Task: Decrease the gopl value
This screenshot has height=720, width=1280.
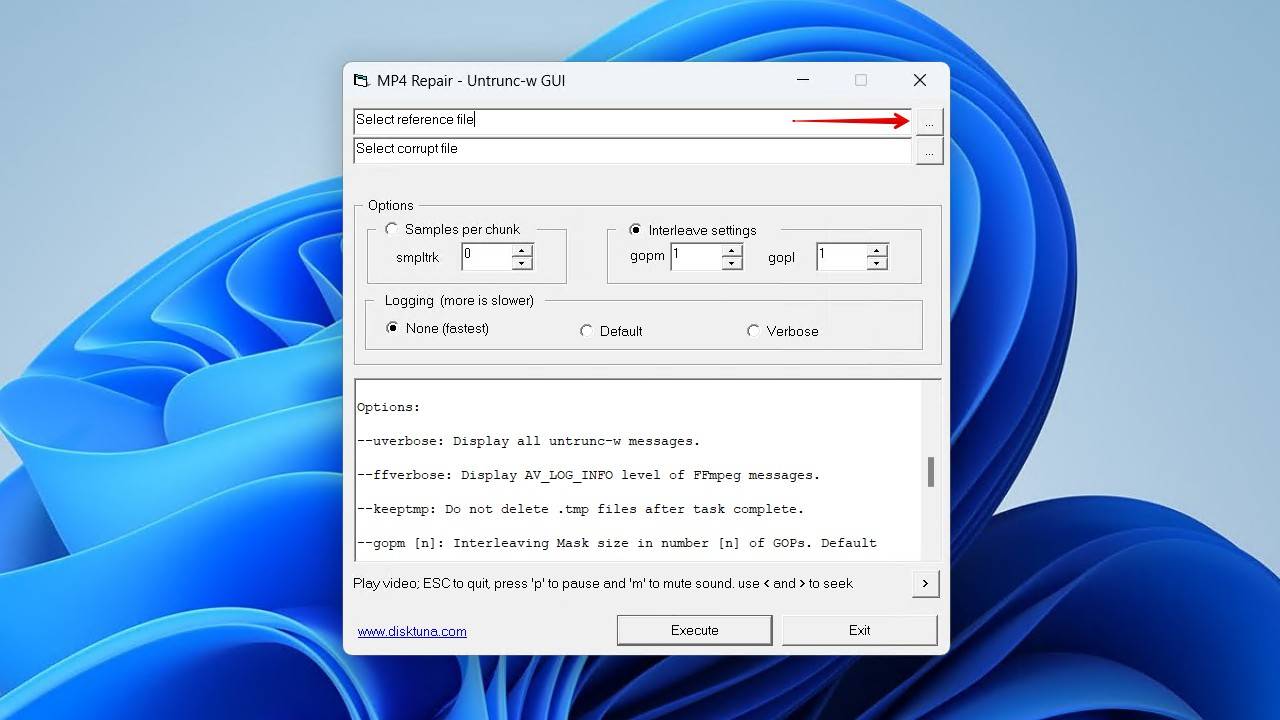Action: pyautogui.click(x=877, y=263)
